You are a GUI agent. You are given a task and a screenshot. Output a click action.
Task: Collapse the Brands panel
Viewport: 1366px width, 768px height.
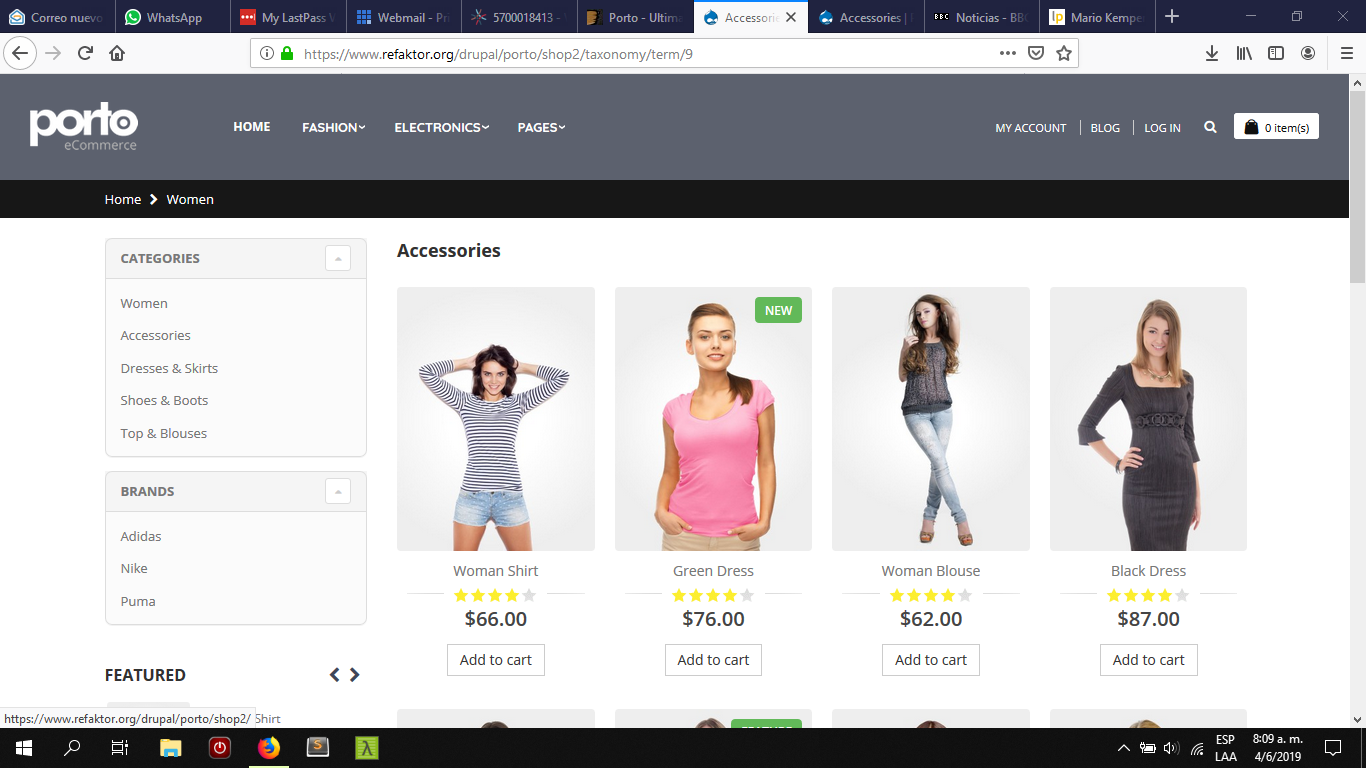pyautogui.click(x=337, y=491)
